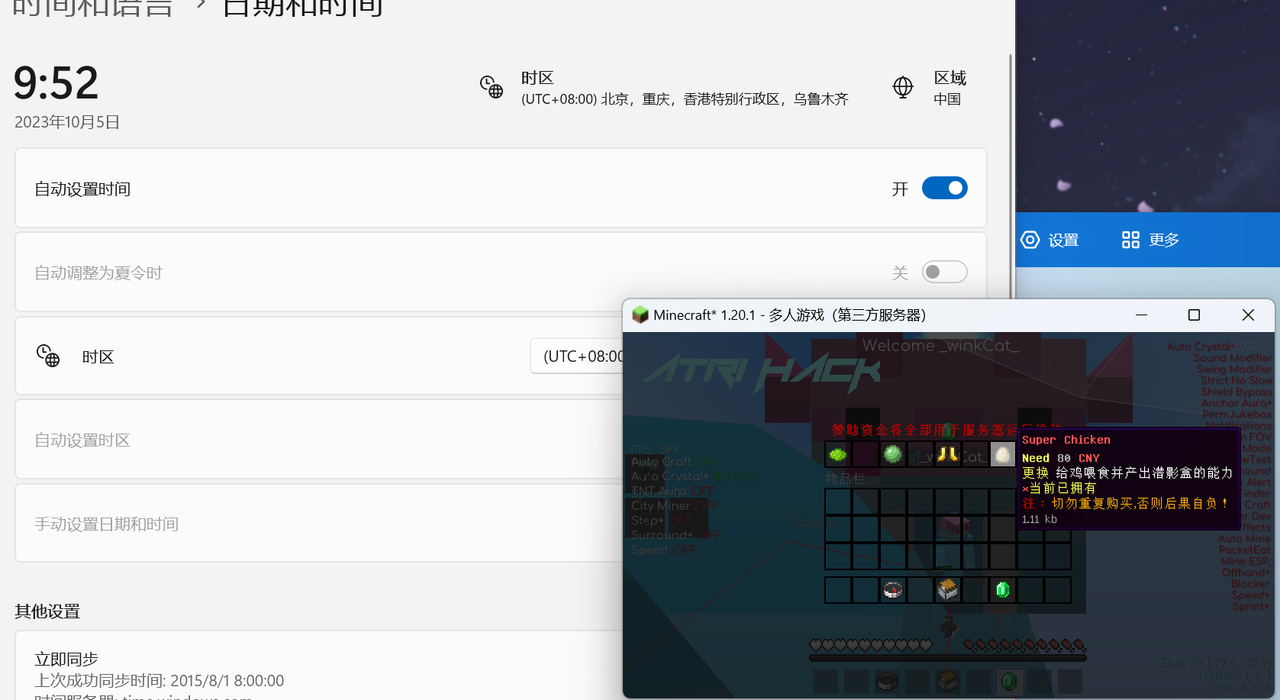Click the date 2023年10月5日
The image size is (1280, 700).
click(x=67, y=122)
